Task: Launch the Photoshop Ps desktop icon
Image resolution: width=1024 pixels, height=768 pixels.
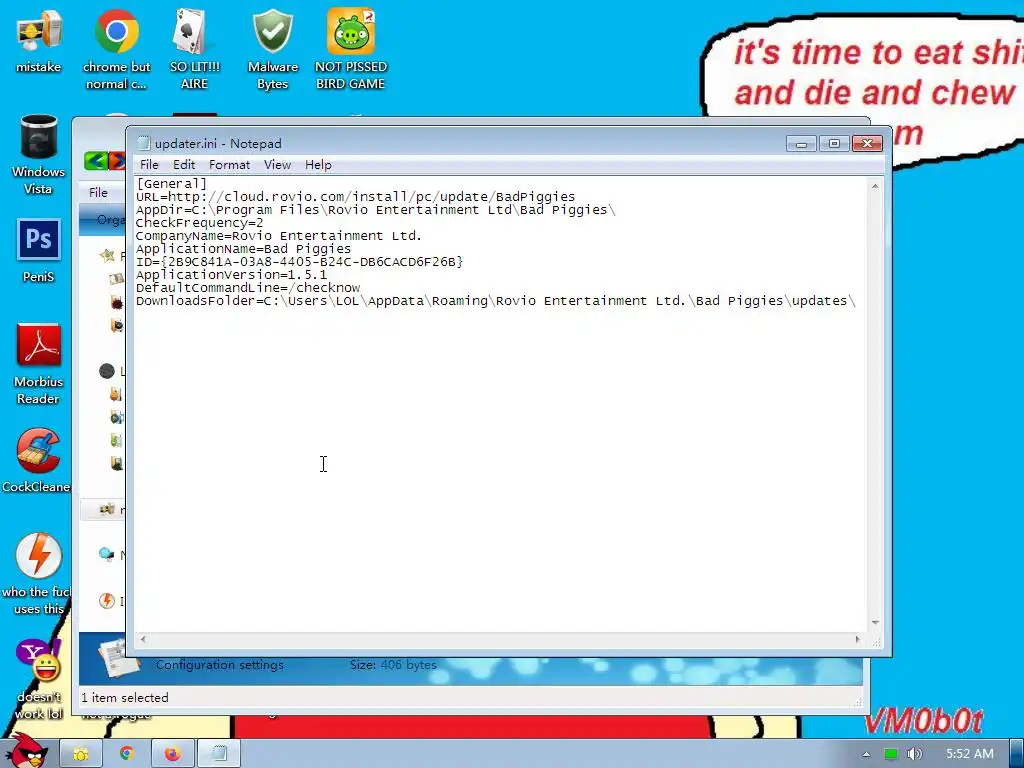Action: click(39, 251)
